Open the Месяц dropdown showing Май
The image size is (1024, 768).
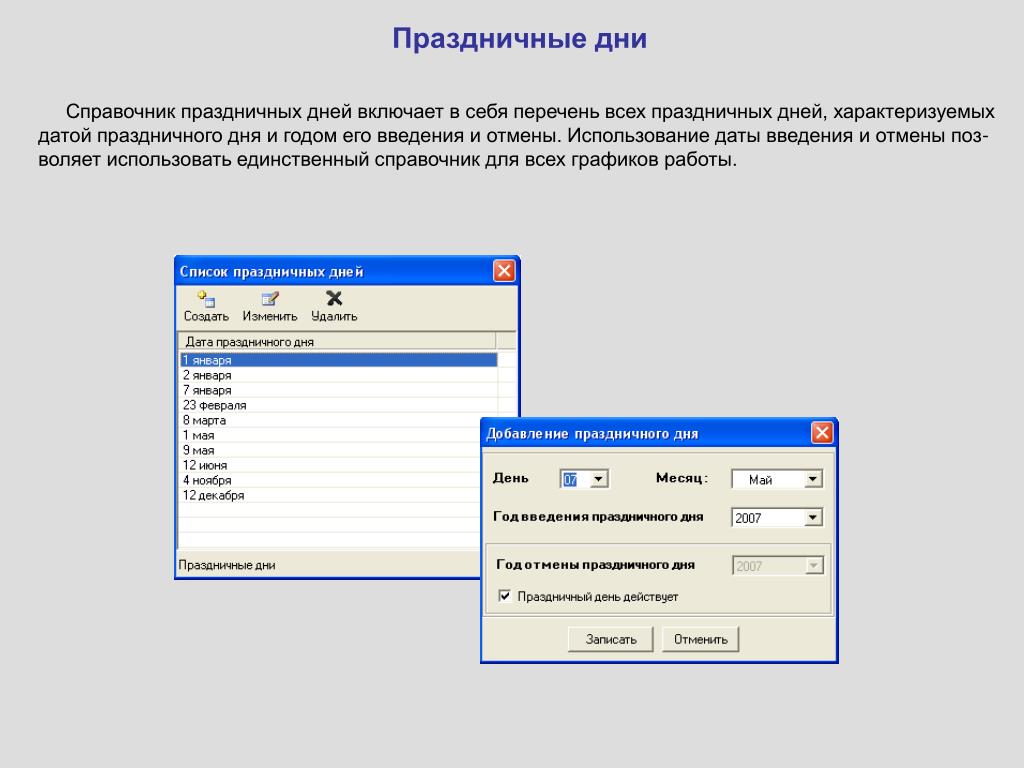(x=776, y=479)
